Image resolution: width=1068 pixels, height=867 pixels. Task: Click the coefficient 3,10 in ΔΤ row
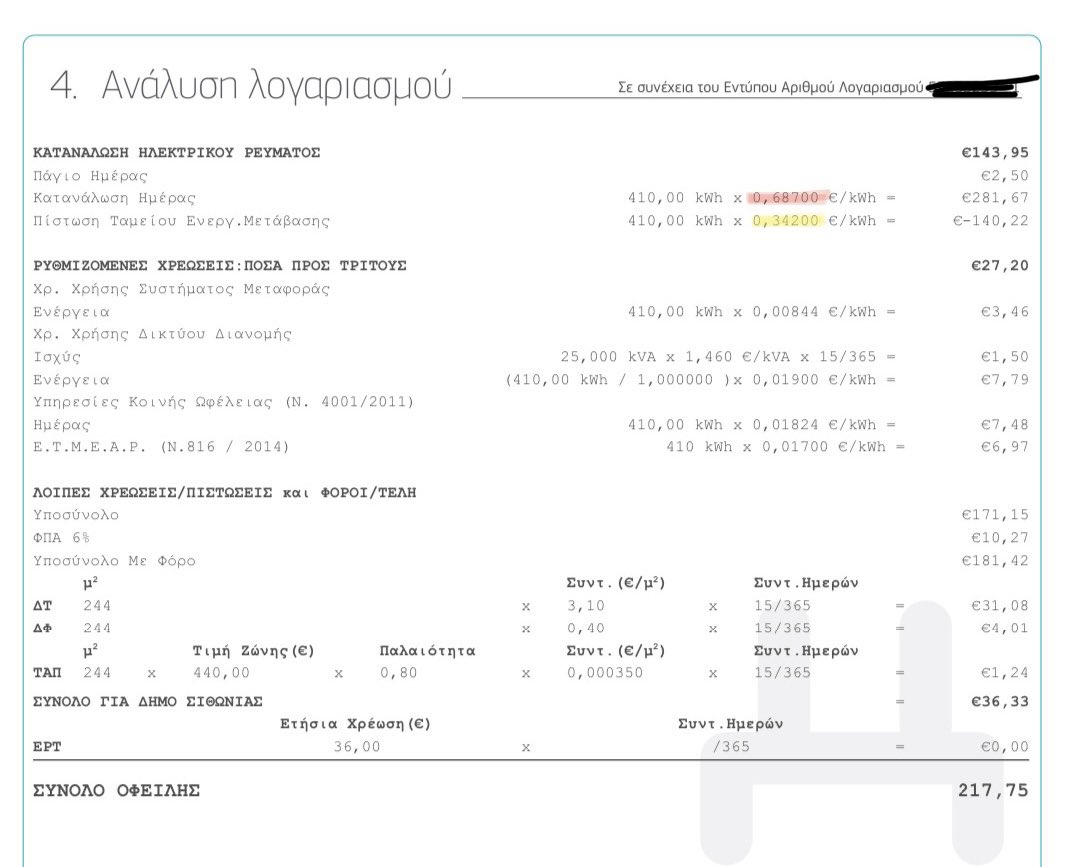click(x=585, y=605)
